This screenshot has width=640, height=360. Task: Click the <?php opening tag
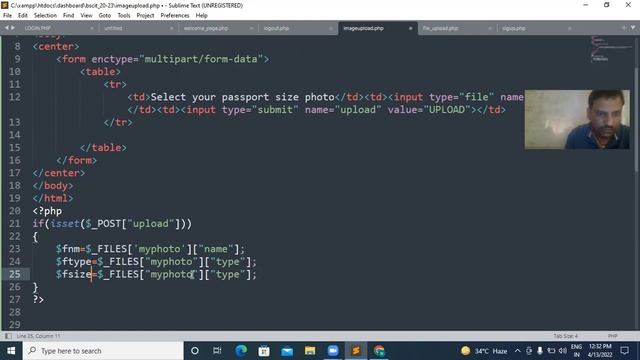click(x=47, y=211)
